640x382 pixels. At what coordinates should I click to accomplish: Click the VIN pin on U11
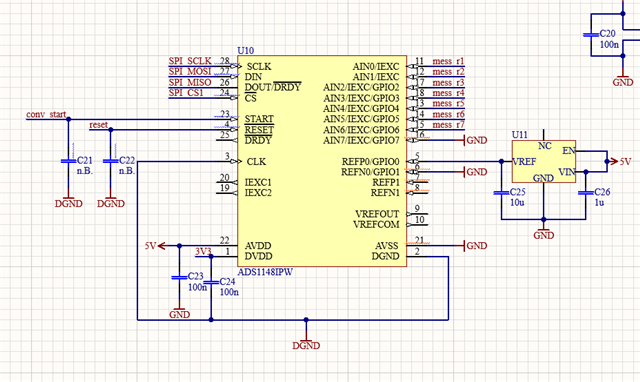coord(567,172)
